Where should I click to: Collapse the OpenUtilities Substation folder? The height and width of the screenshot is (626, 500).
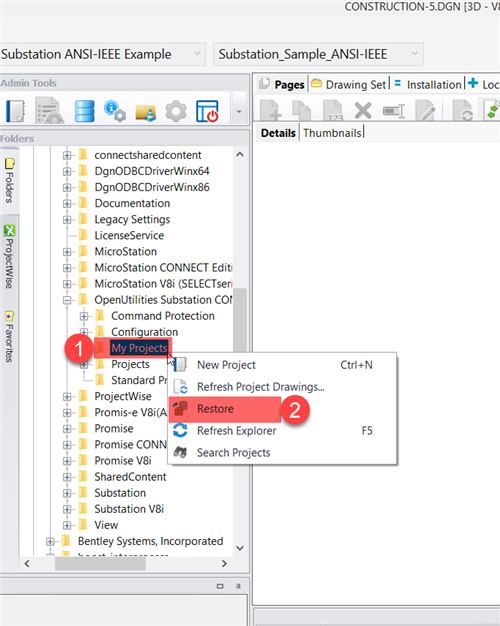67,300
